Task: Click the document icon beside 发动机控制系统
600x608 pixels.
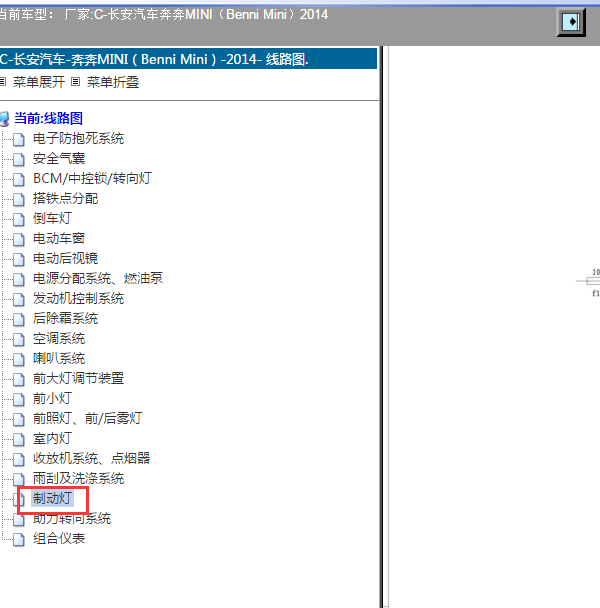Action: tap(18, 299)
